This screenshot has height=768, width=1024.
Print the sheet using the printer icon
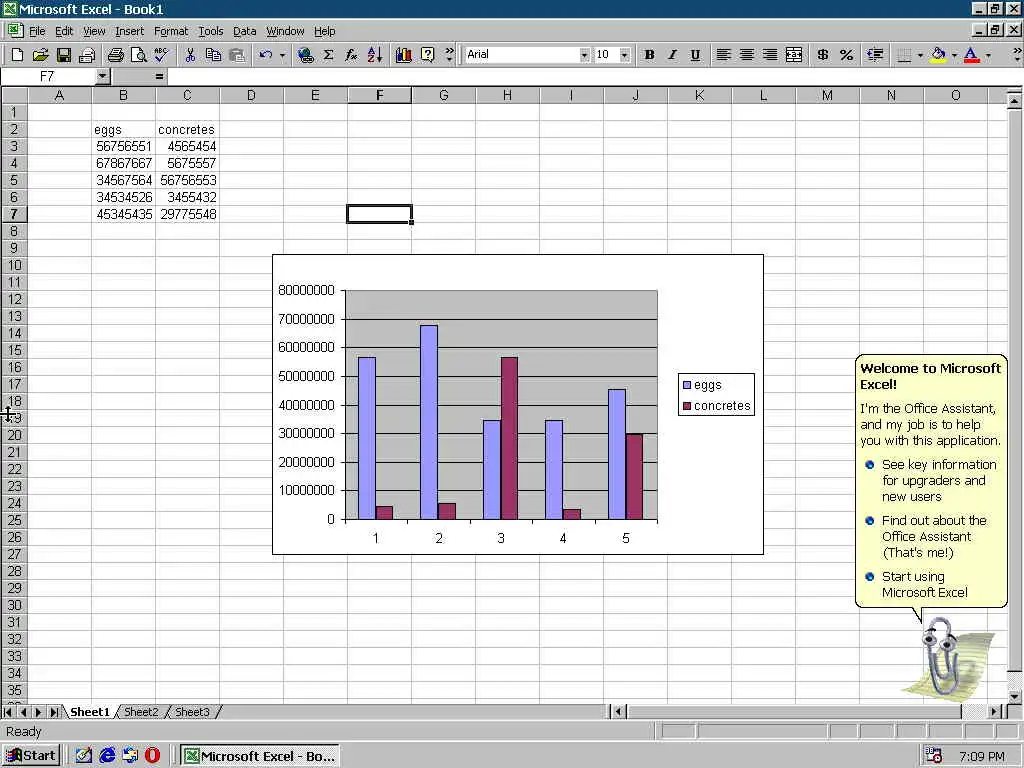click(116, 55)
